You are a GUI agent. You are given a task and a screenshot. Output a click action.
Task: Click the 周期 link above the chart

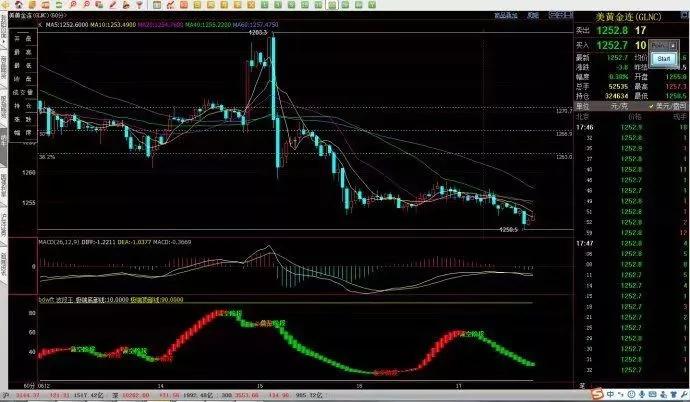click(x=533, y=15)
